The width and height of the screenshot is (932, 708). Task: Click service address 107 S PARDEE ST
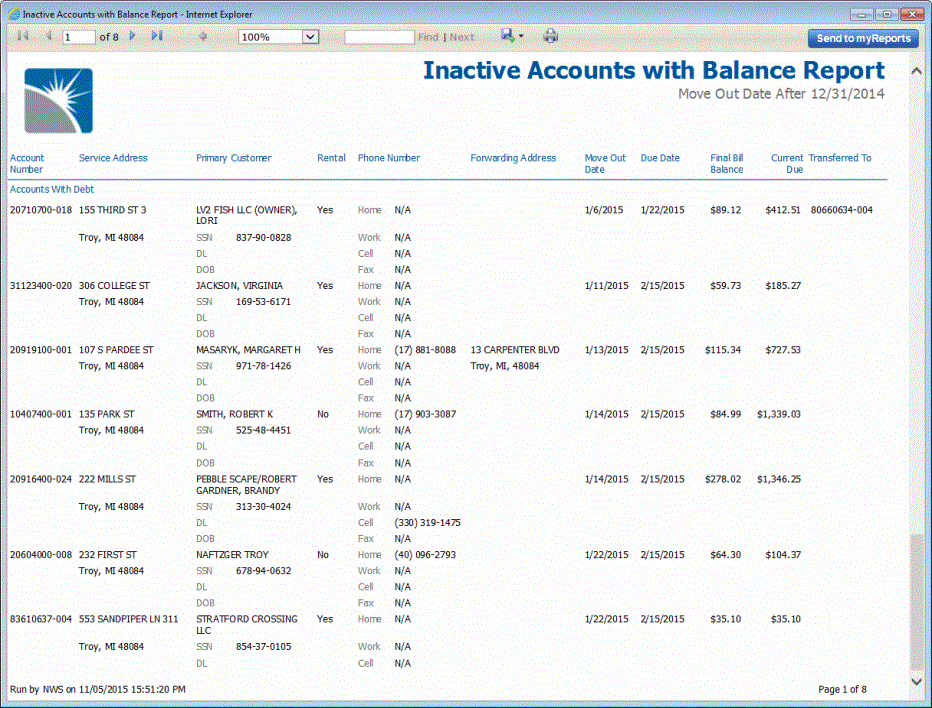point(116,350)
